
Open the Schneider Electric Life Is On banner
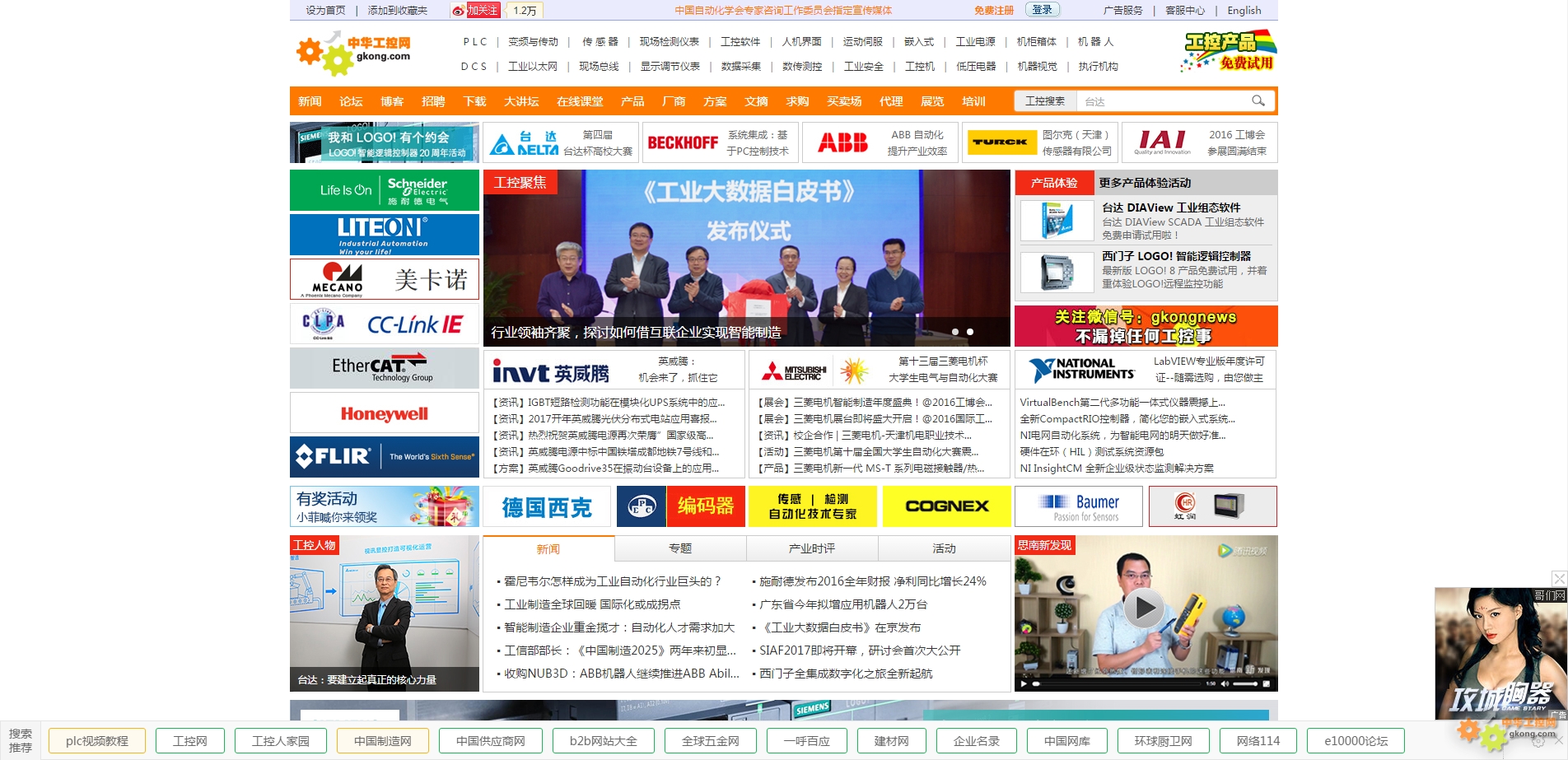[385, 190]
